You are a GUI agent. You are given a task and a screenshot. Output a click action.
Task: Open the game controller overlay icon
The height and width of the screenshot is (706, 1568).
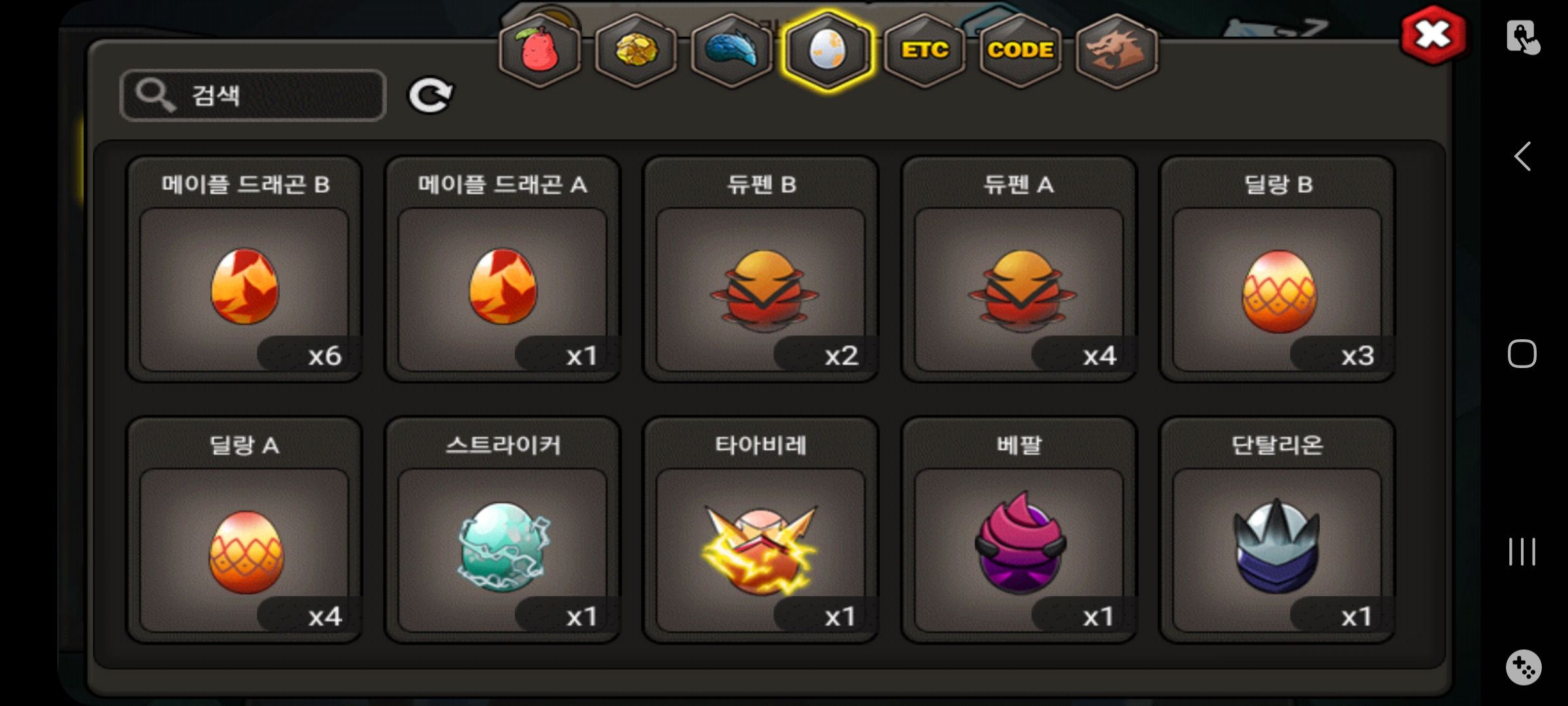[x=1524, y=667]
